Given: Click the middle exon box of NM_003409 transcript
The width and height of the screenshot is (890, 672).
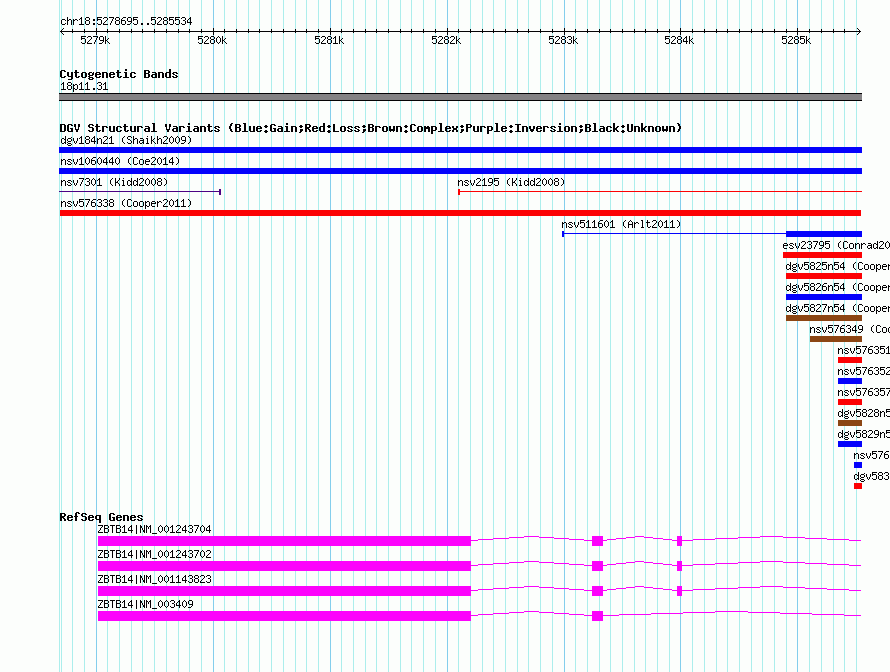Looking at the screenshot, I should [x=598, y=616].
